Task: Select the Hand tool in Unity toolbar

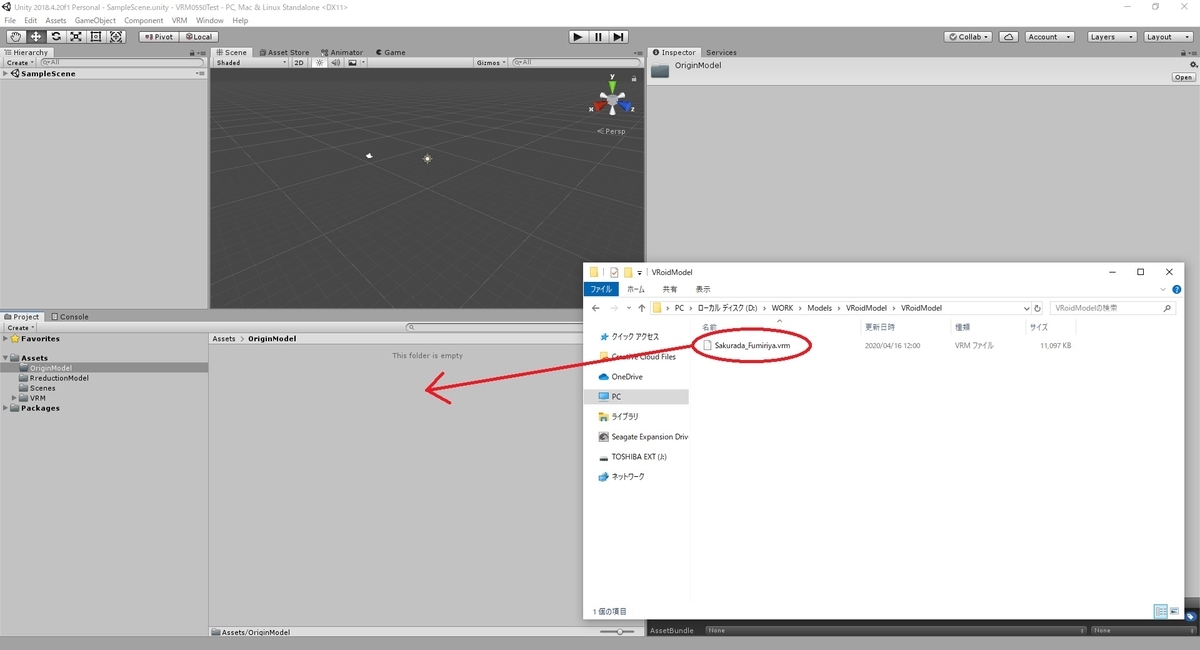Action: click(15, 37)
